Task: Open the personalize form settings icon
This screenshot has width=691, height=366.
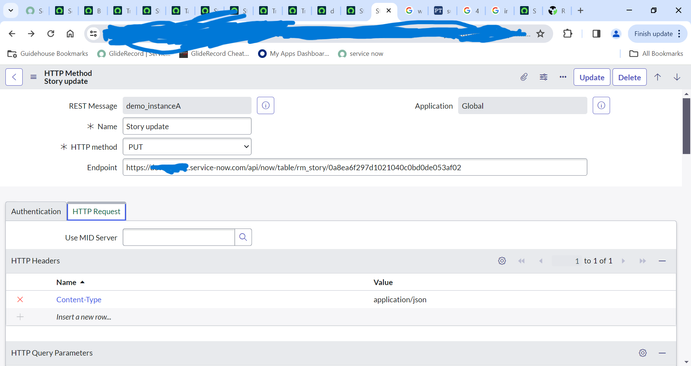Action: [x=543, y=77]
